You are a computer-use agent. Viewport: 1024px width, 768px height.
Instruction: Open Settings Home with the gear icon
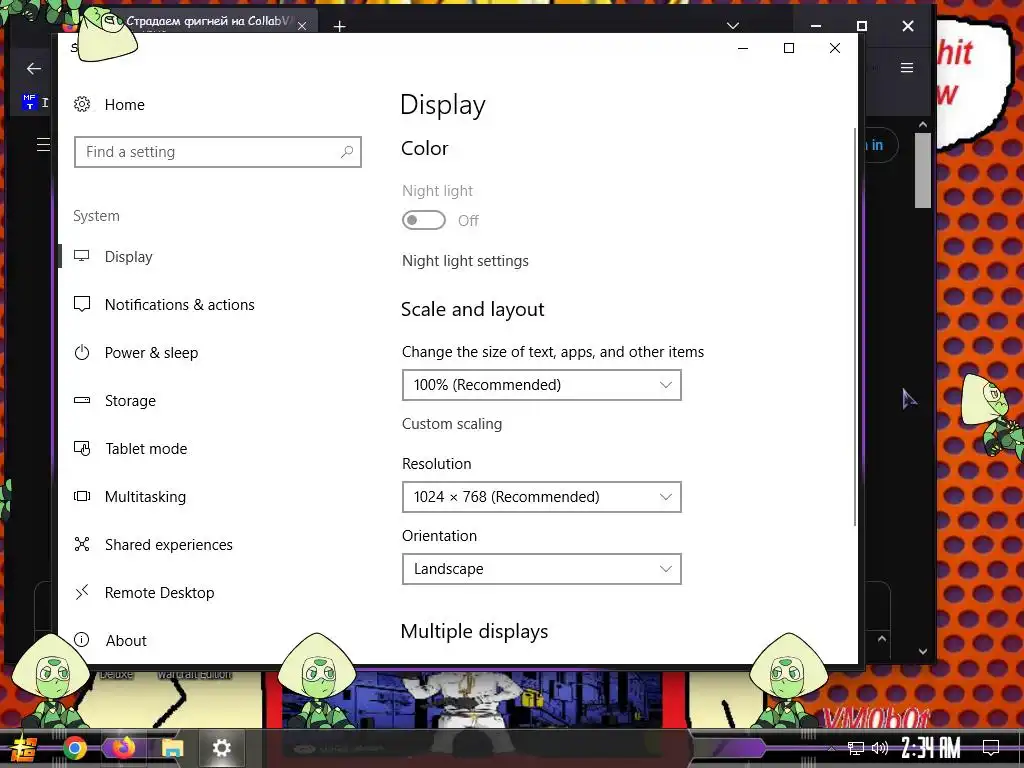coord(82,104)
